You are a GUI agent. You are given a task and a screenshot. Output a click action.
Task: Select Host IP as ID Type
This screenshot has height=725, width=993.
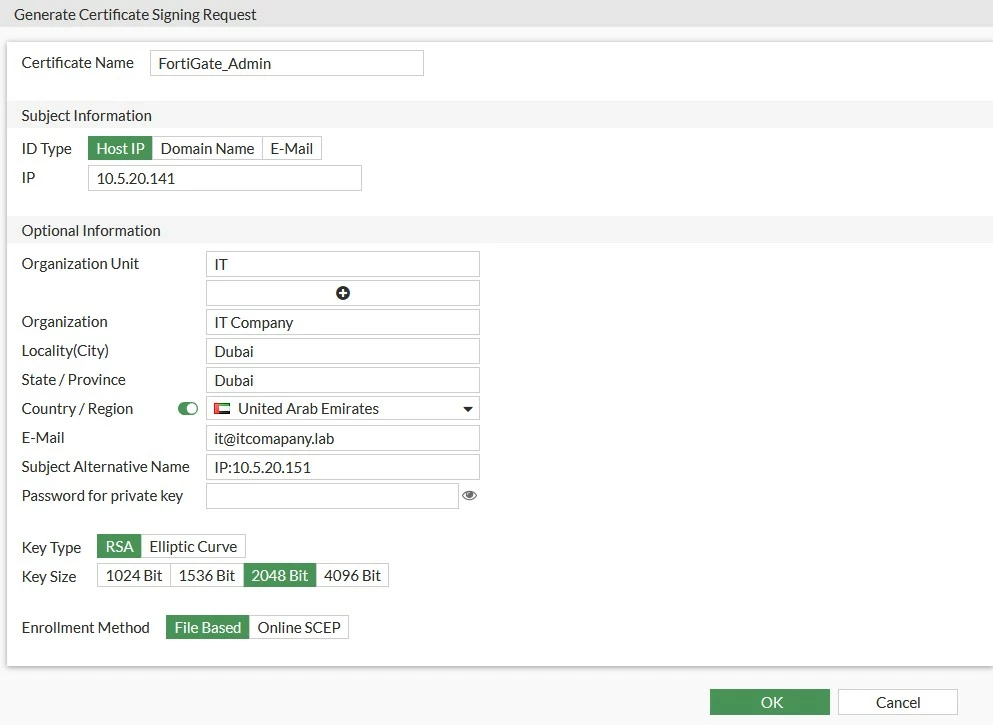[120, 149]
